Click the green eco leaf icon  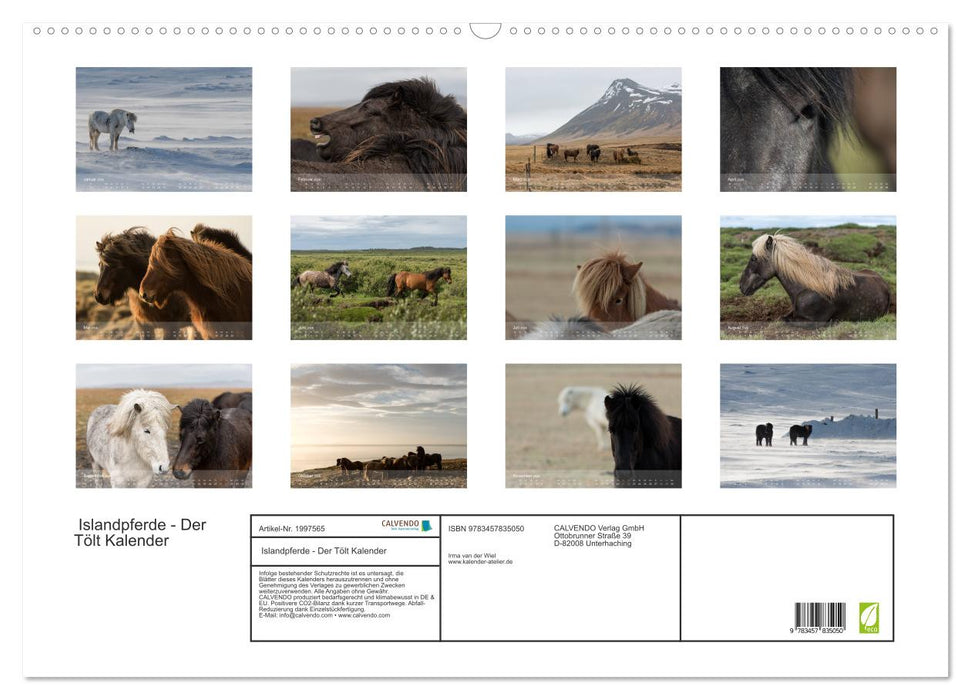869,617
